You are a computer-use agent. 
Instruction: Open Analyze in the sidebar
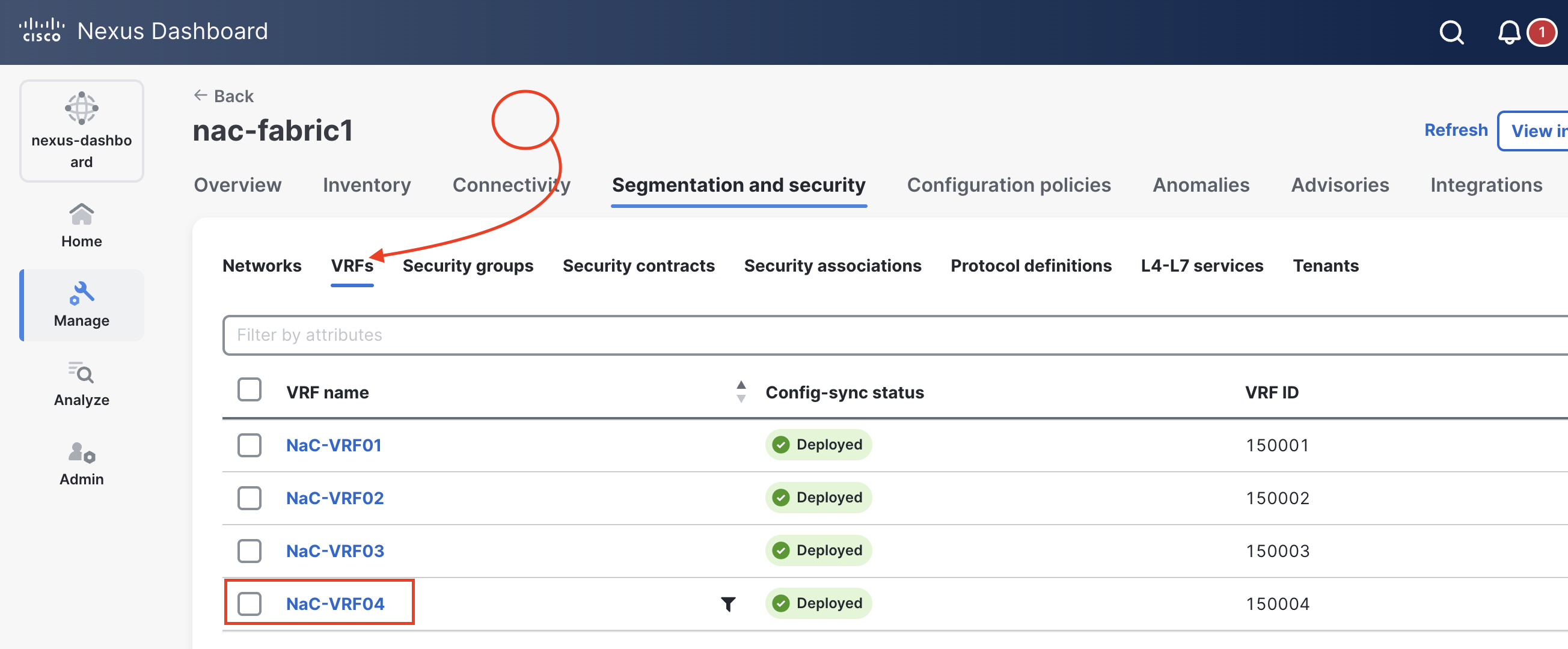(82, 384)
